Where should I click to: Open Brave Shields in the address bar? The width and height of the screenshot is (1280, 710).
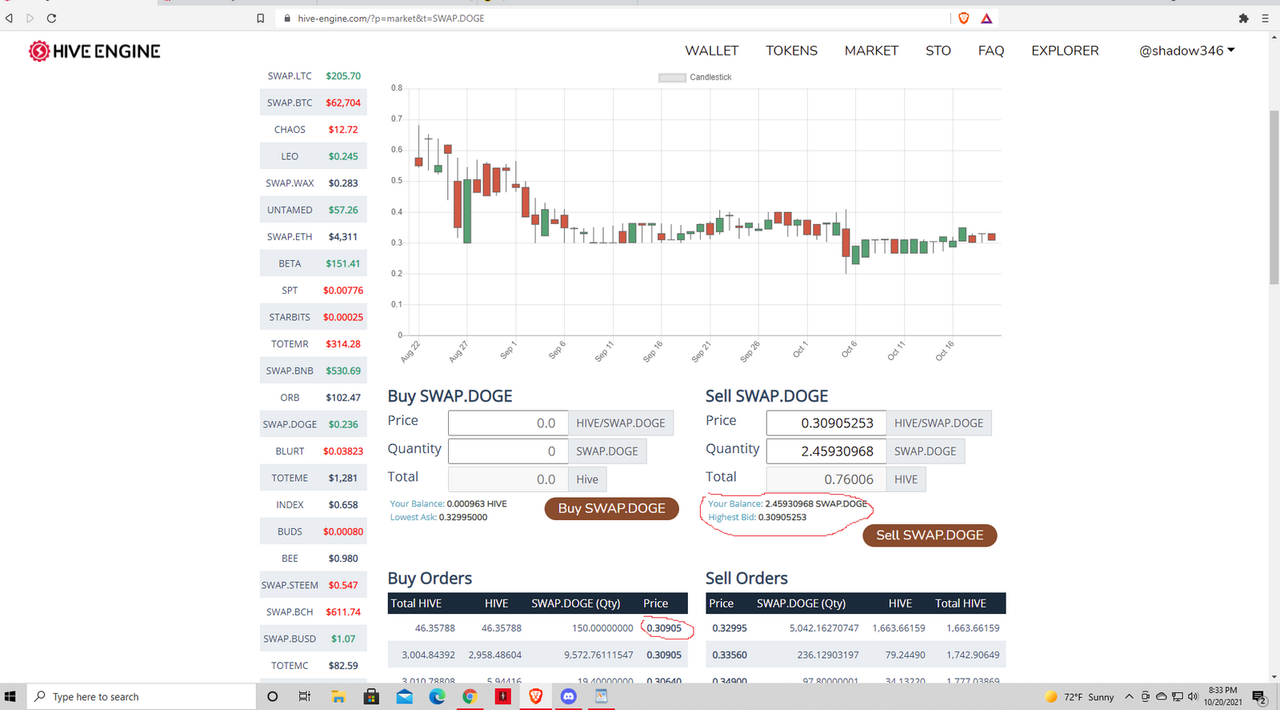[963, 18]
